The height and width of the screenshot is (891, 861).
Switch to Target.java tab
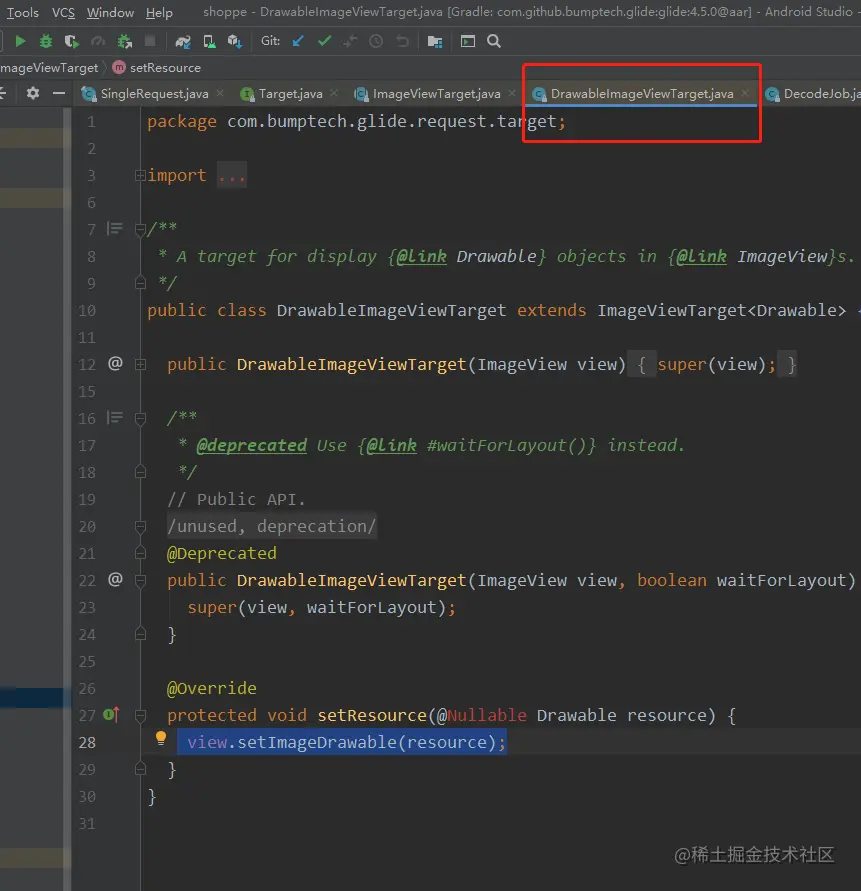(x=290, y=94)
